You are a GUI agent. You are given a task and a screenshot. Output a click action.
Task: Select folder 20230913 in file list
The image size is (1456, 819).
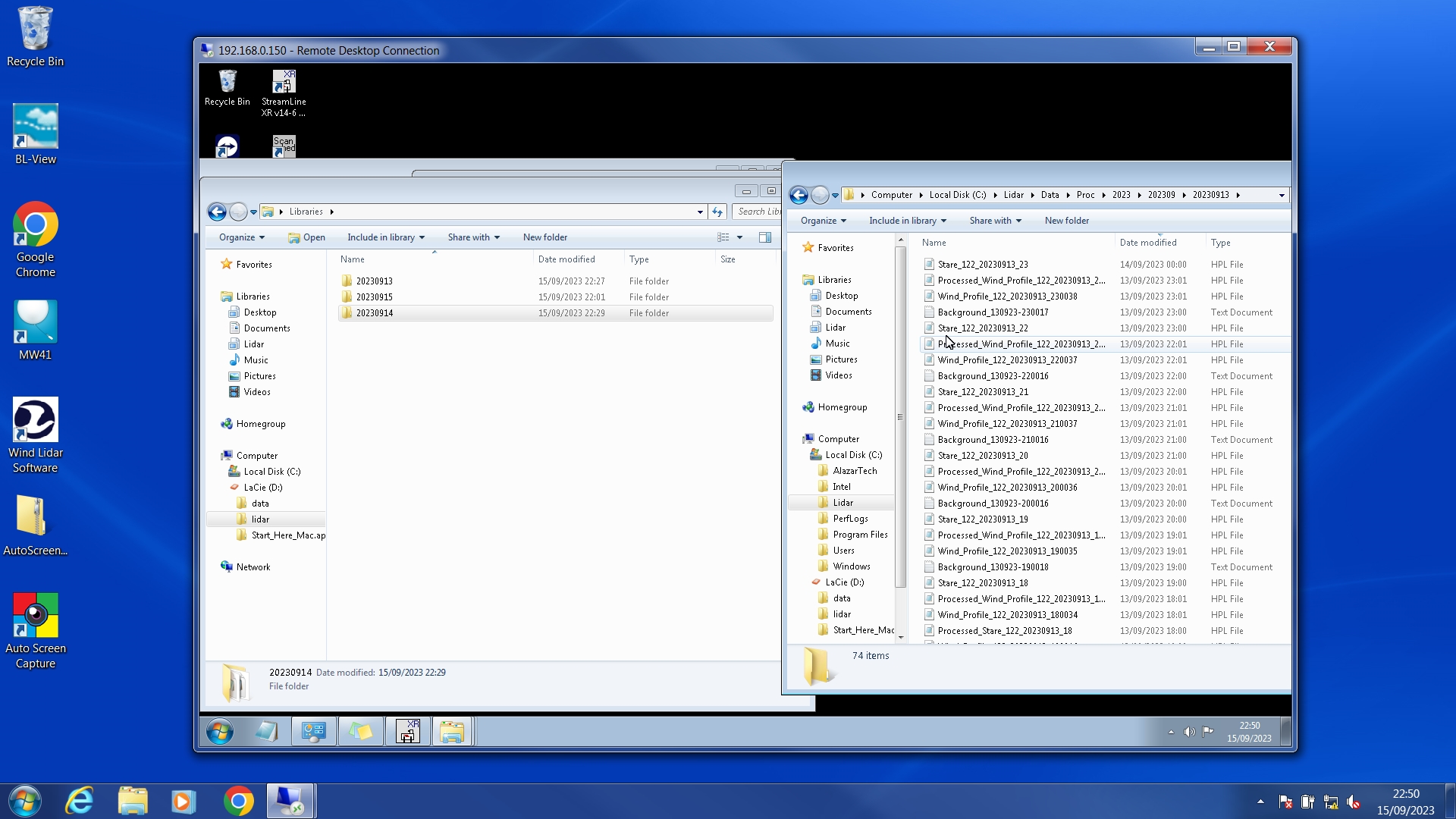375,281
